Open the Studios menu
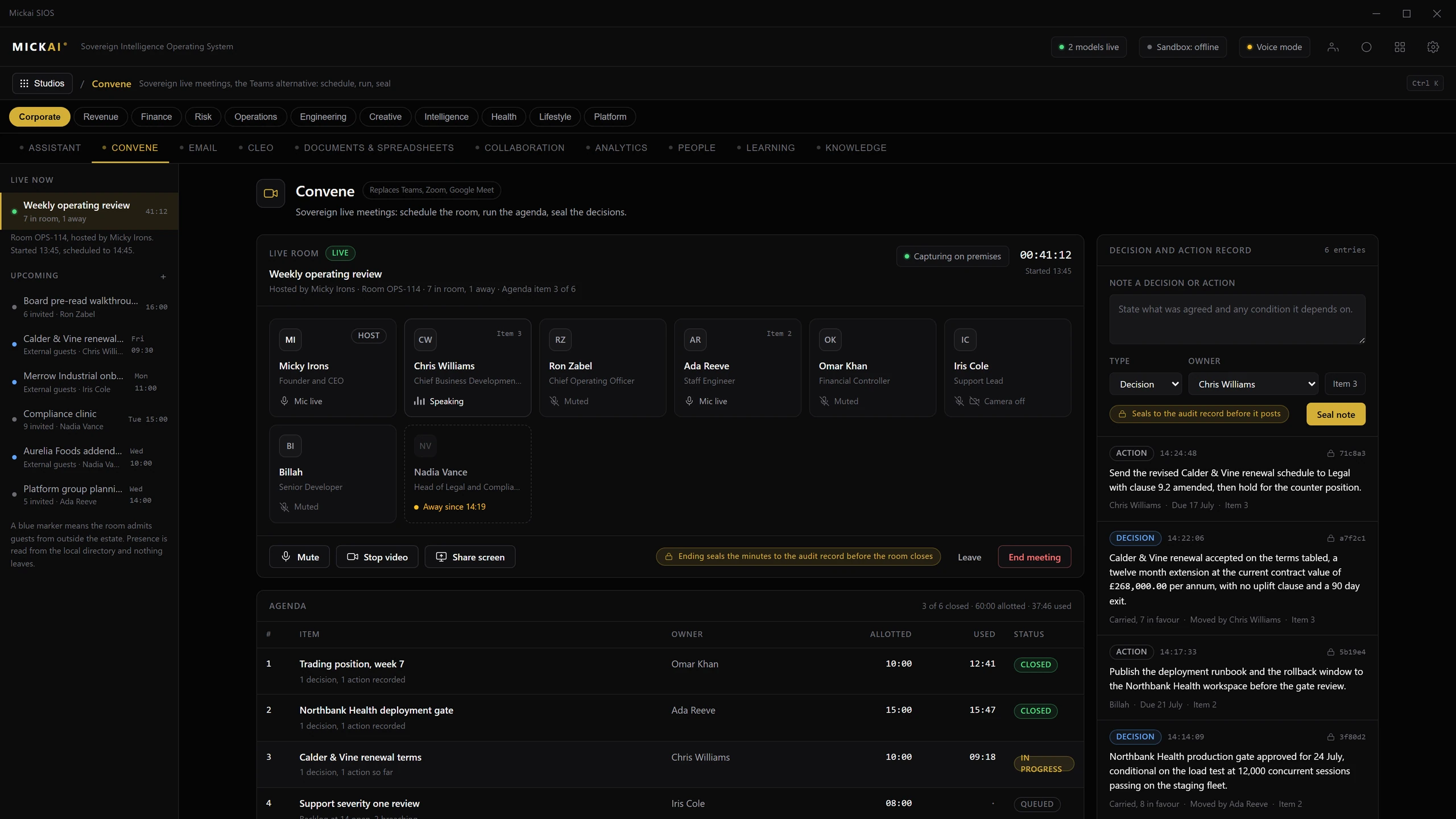The height and width of the screenshot is (819, 1456). click(x=42, y=83)
